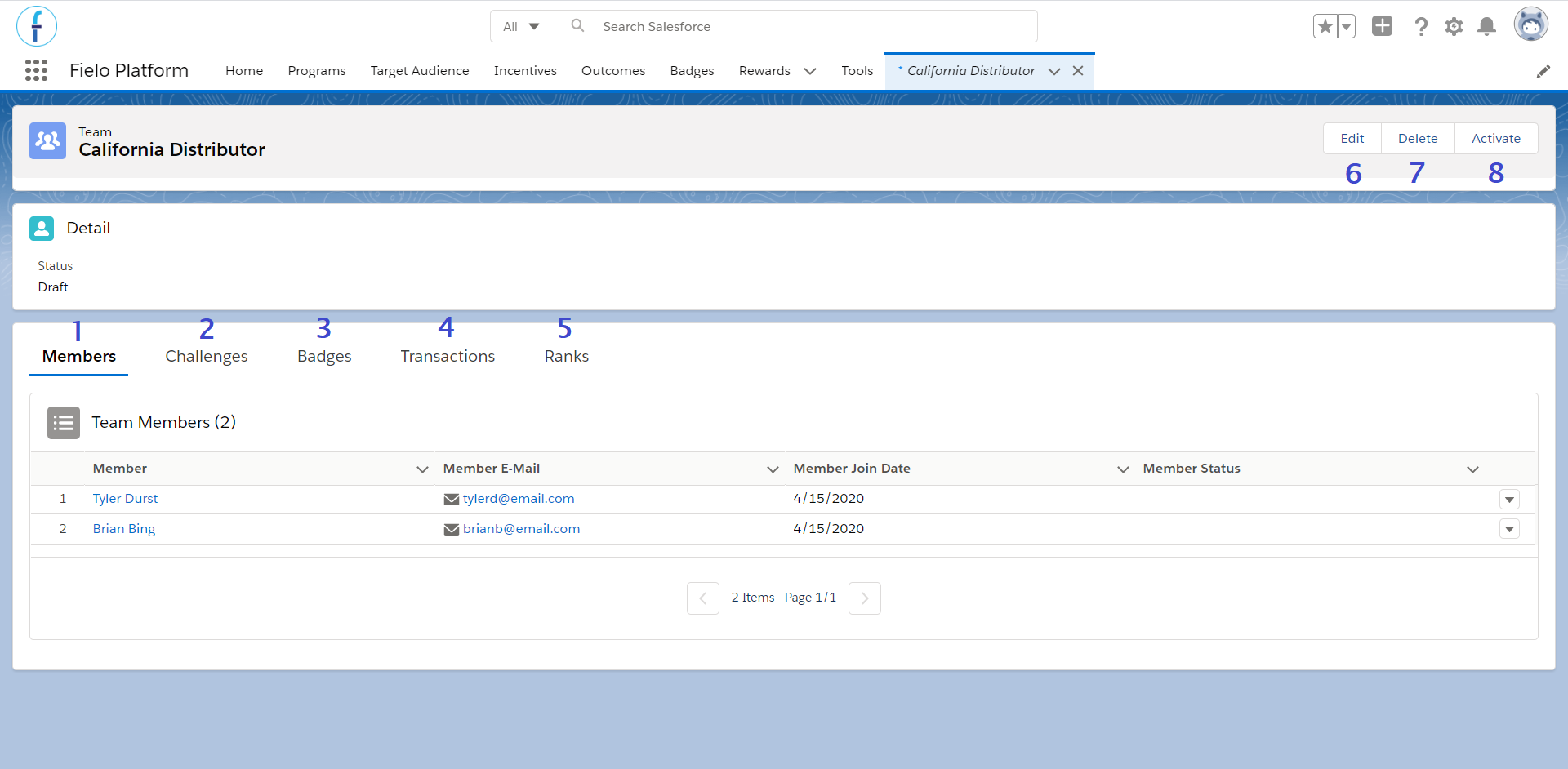Open the Member Join Date column menu
This screenshot has height=769, width=1568.
tap(1123, 469)
